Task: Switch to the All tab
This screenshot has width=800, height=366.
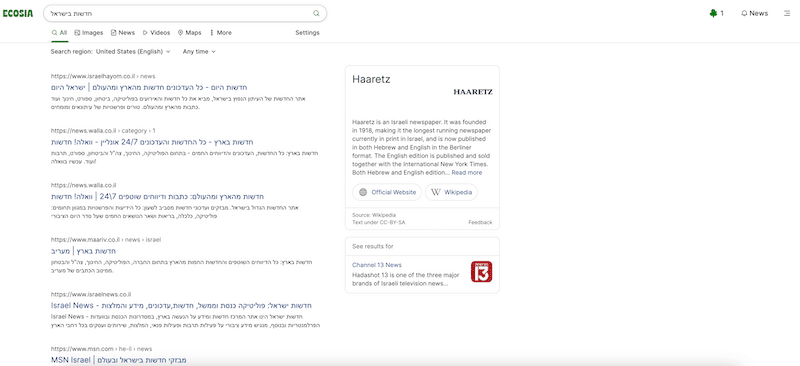Action: (59, 33)
